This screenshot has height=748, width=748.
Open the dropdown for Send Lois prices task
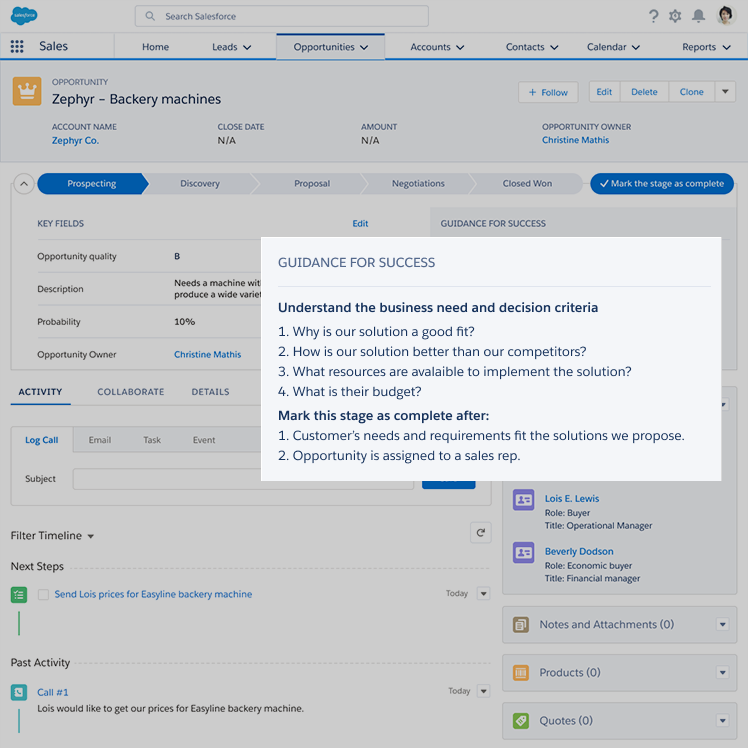coord(483,593)
